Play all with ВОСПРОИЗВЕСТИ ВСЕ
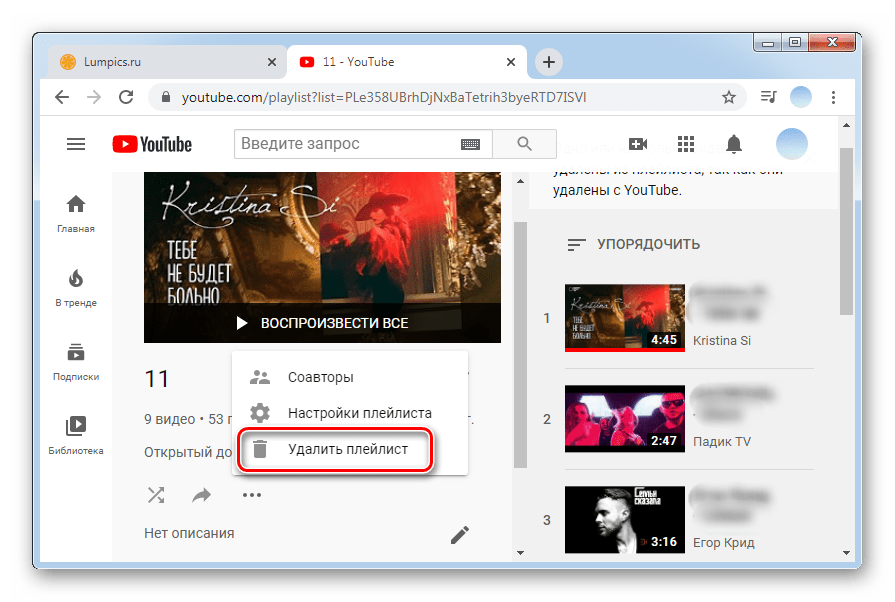This screenshot has width=895, height=602. tap(322, 323)
